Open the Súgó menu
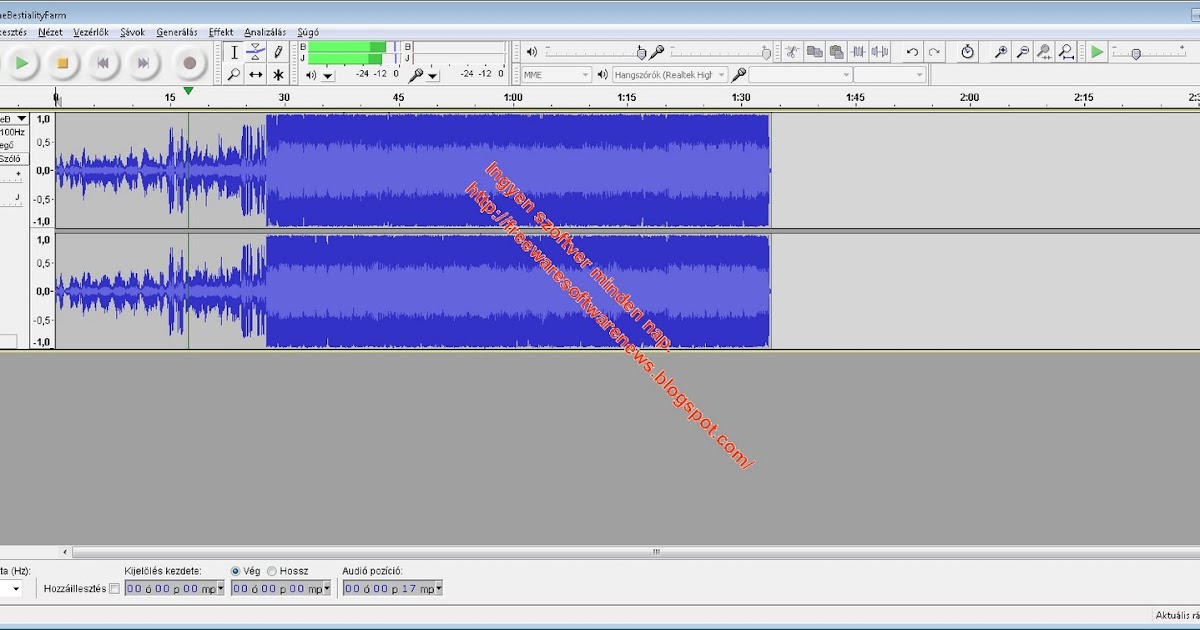This screenshot has height=630, width=1200. [x=308, y=32]
